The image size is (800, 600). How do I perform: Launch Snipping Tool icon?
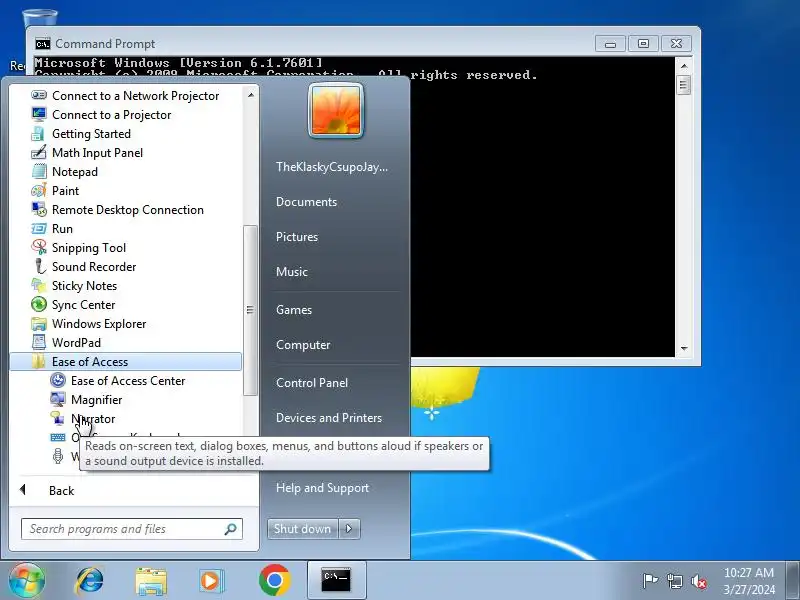(39, 247)
